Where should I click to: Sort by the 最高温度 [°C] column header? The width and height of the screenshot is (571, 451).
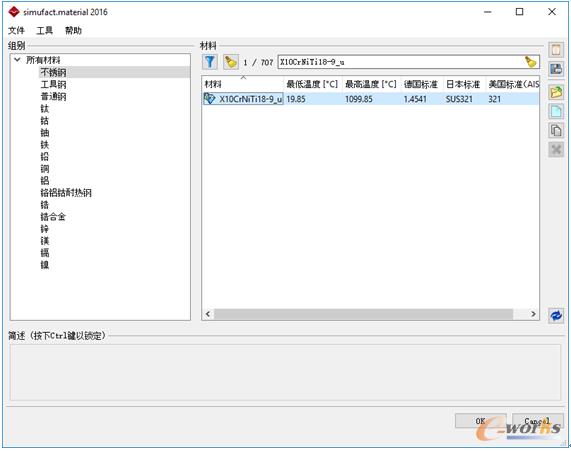[x=371, y=85]
